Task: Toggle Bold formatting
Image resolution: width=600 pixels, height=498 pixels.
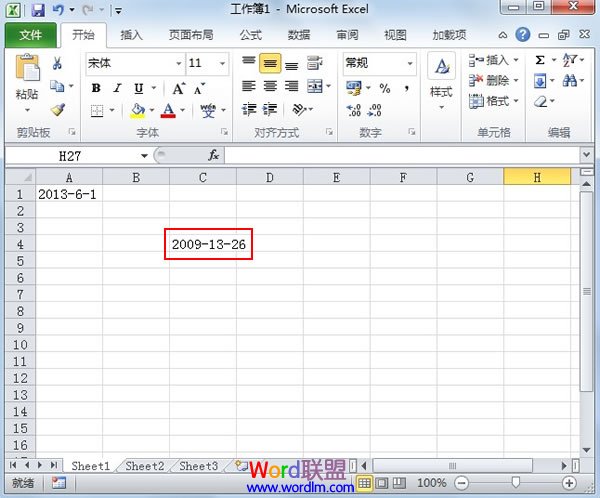Action: [96, 88]
